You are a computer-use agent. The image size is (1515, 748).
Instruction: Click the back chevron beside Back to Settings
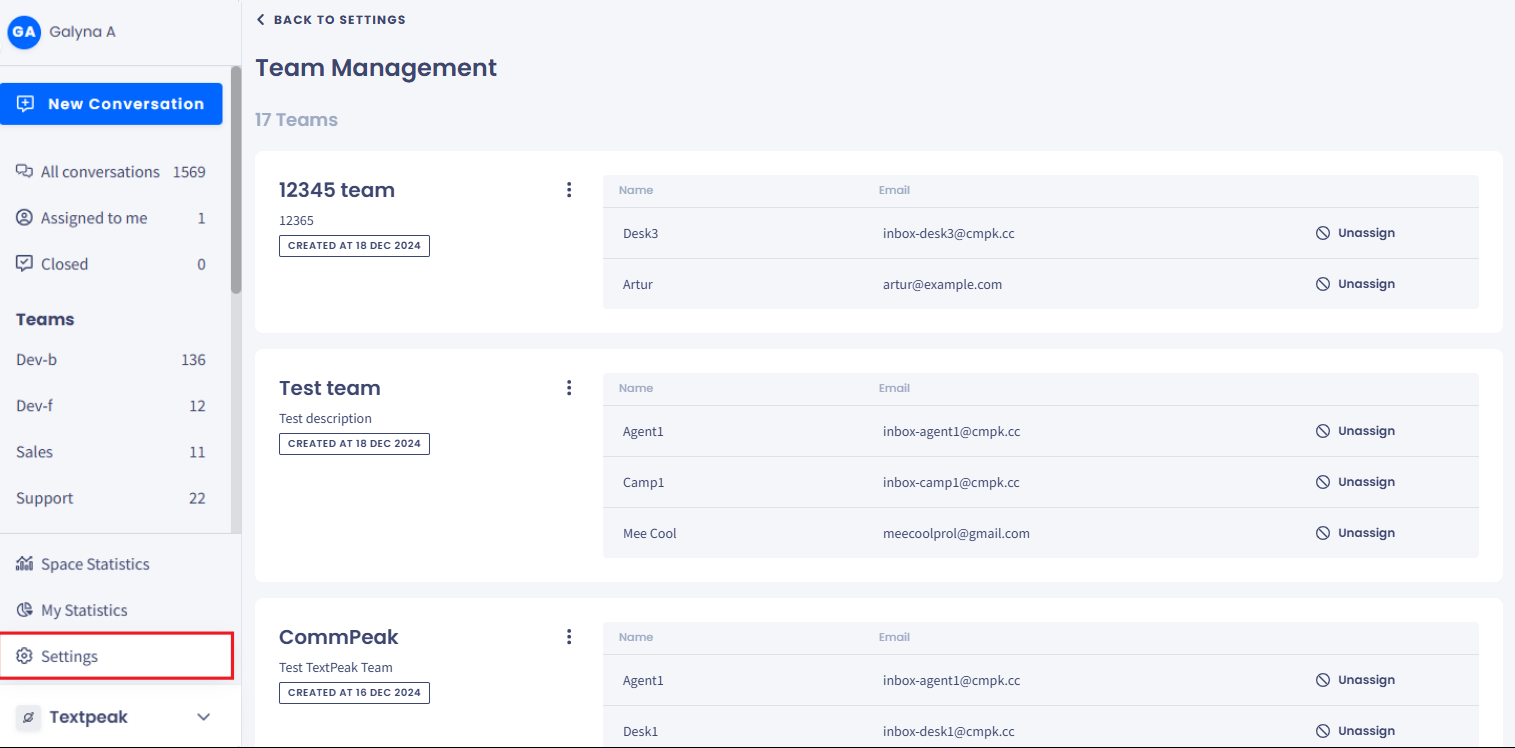click(x=261, y=20)
